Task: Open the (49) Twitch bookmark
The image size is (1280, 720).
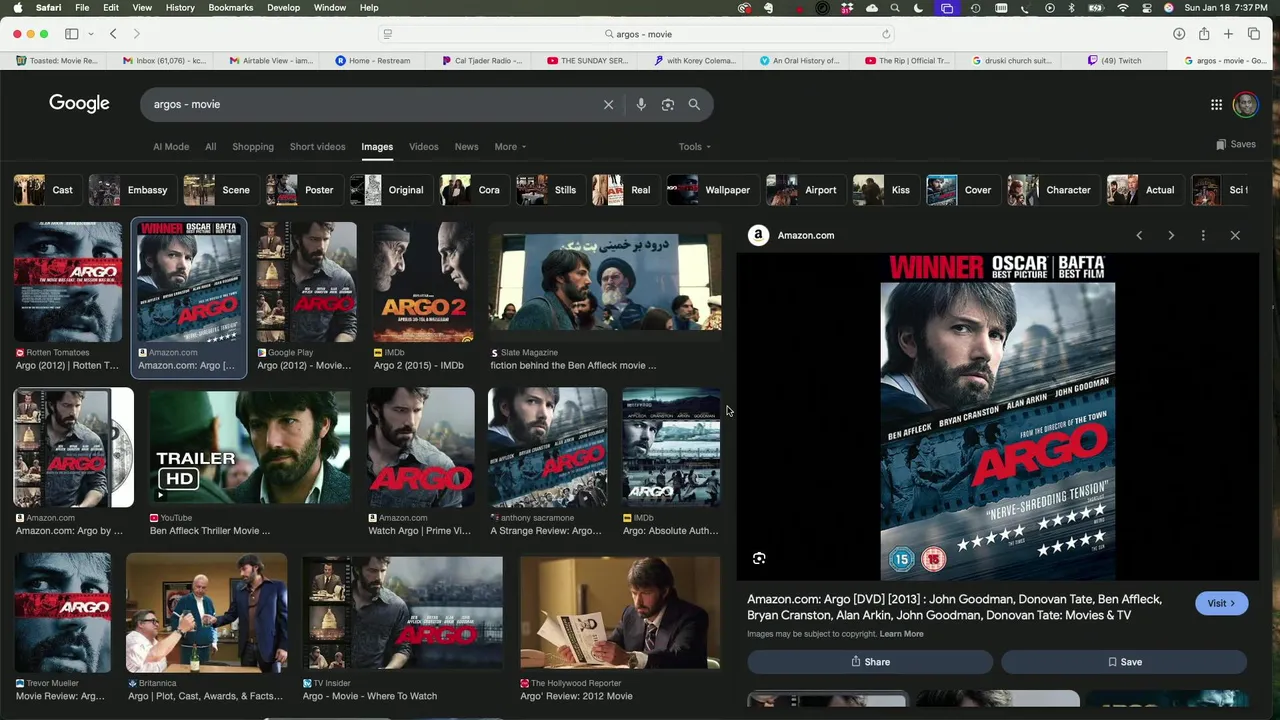Action: pos(1114,60)
